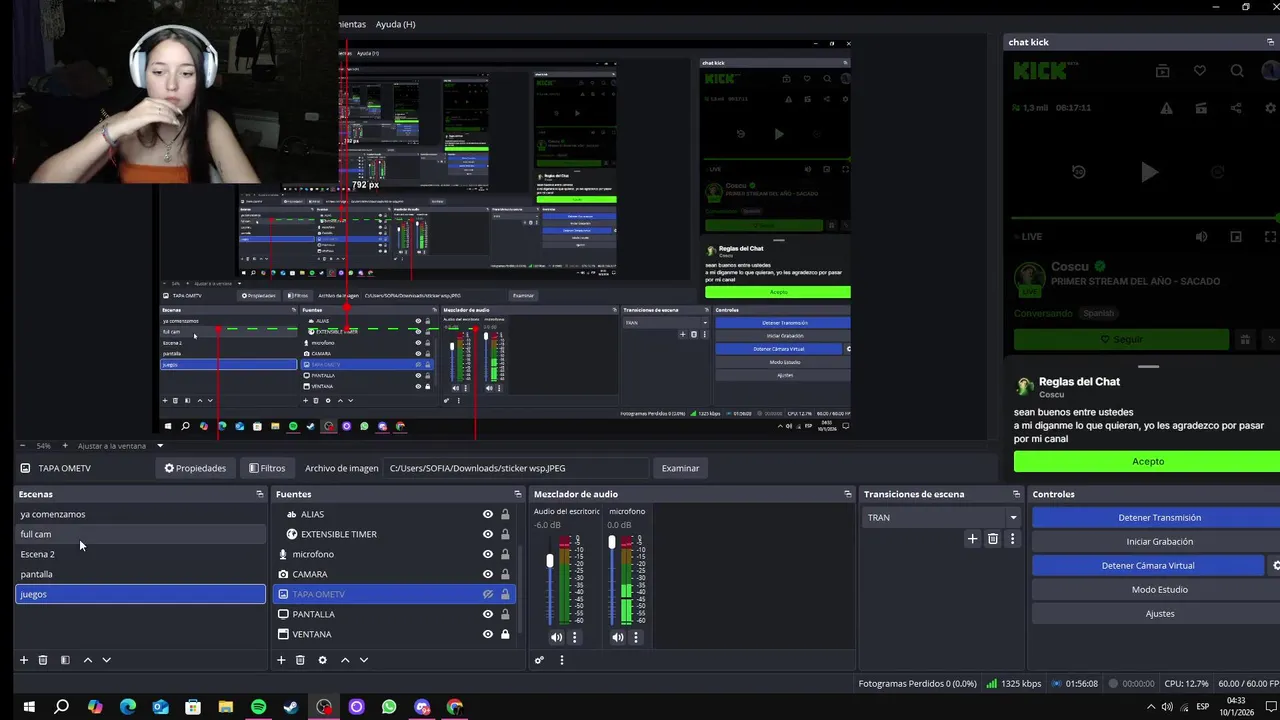Click the Kick heart following icon
This screenshot has width=1280, height=720.
(x=1200, y=71)
